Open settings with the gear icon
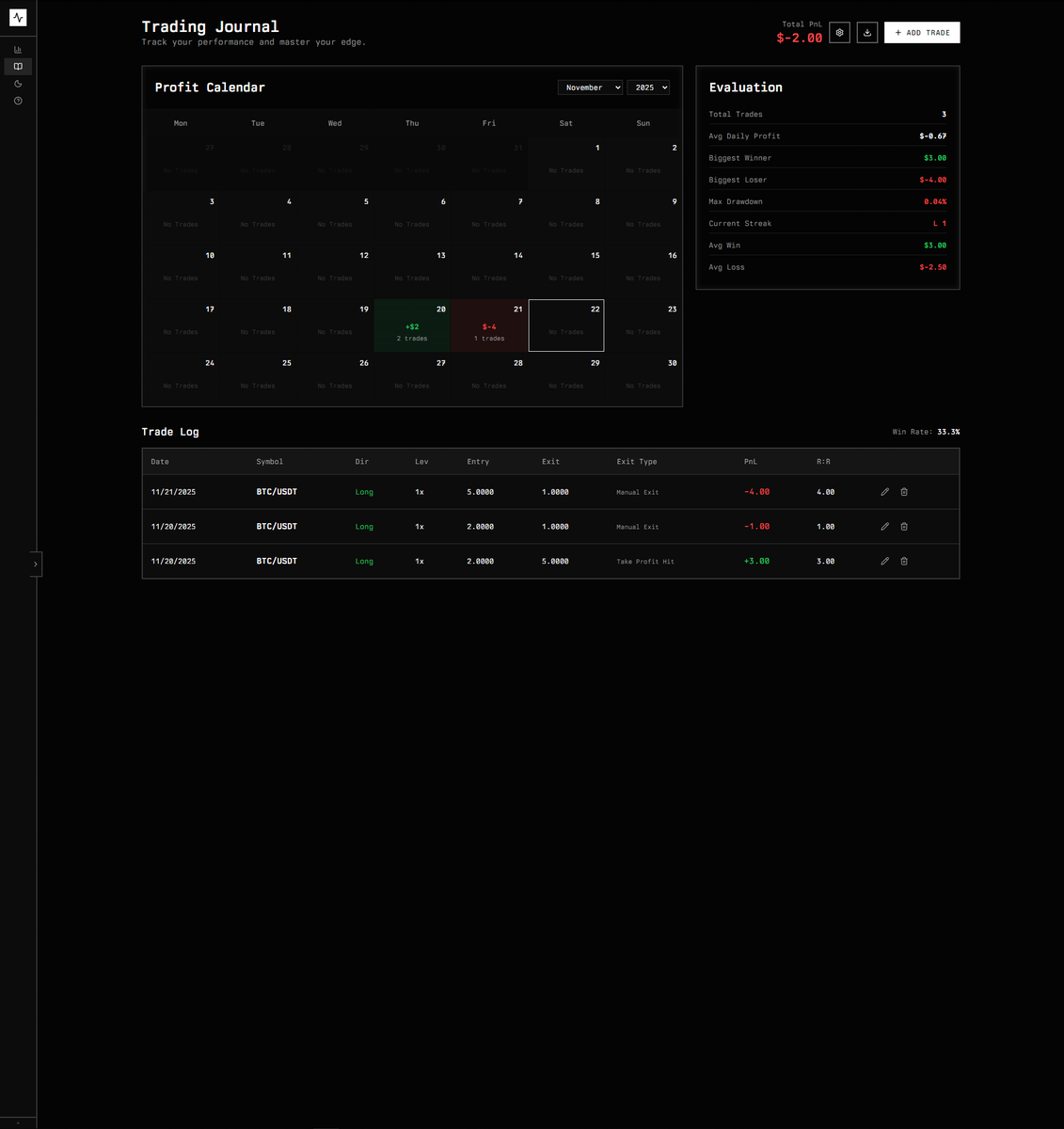The image size is (1064, 1129). pos(840,32)
